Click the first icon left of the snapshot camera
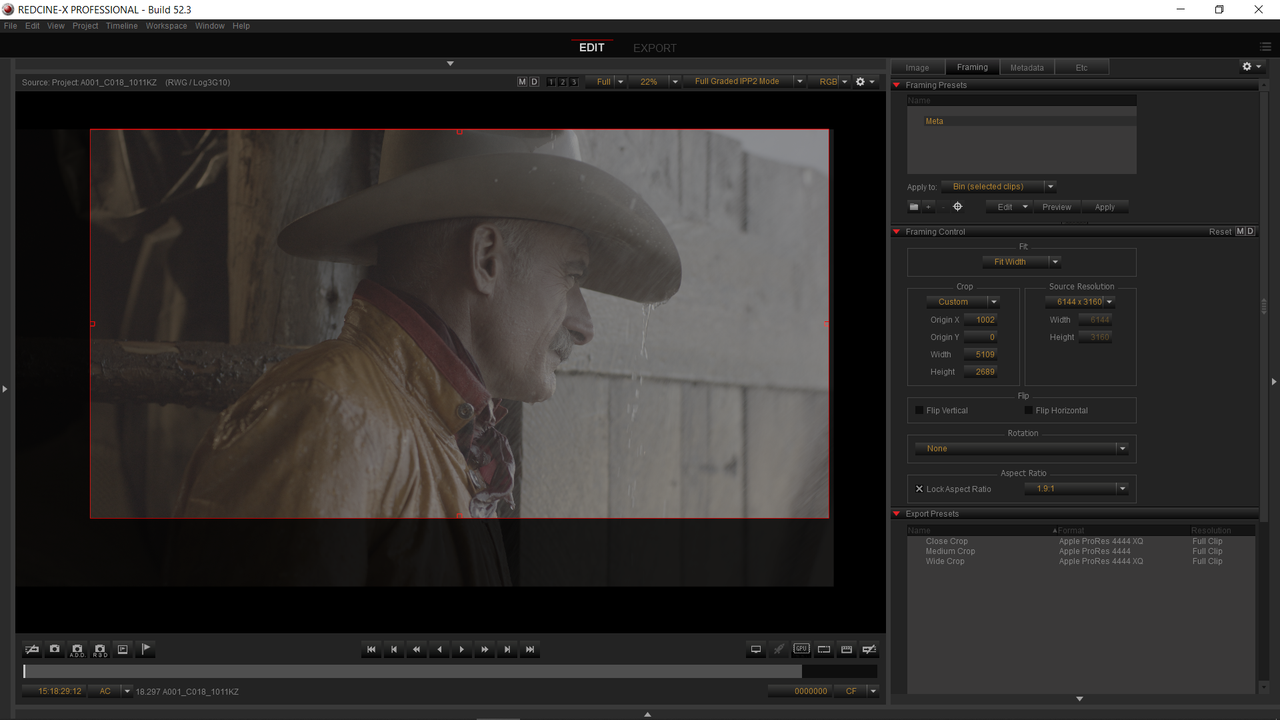The image size is (1280, 720). (x=32, y=649)
